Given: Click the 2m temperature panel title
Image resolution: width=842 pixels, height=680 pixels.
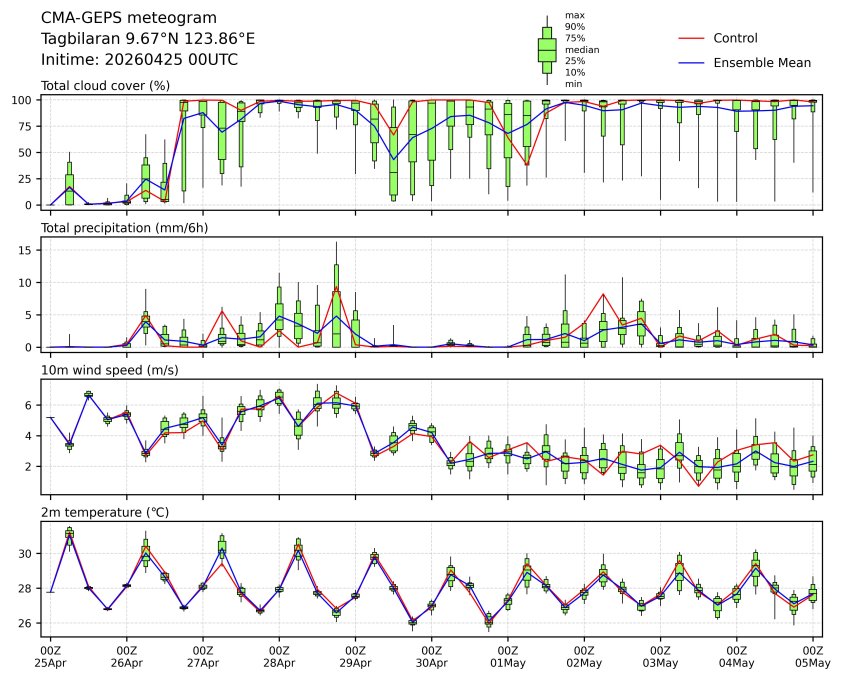Looking at the screenshot, I should click(x=105, y=512).
